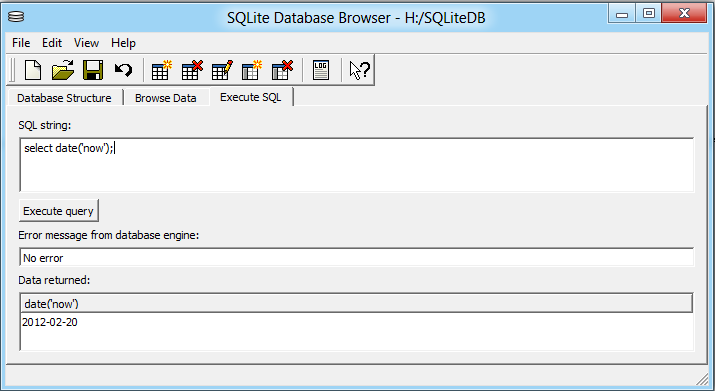This screenshot has width=715, height=391.
Task: Select the Execute SQL tab
Action: click(x=251, y=97)
